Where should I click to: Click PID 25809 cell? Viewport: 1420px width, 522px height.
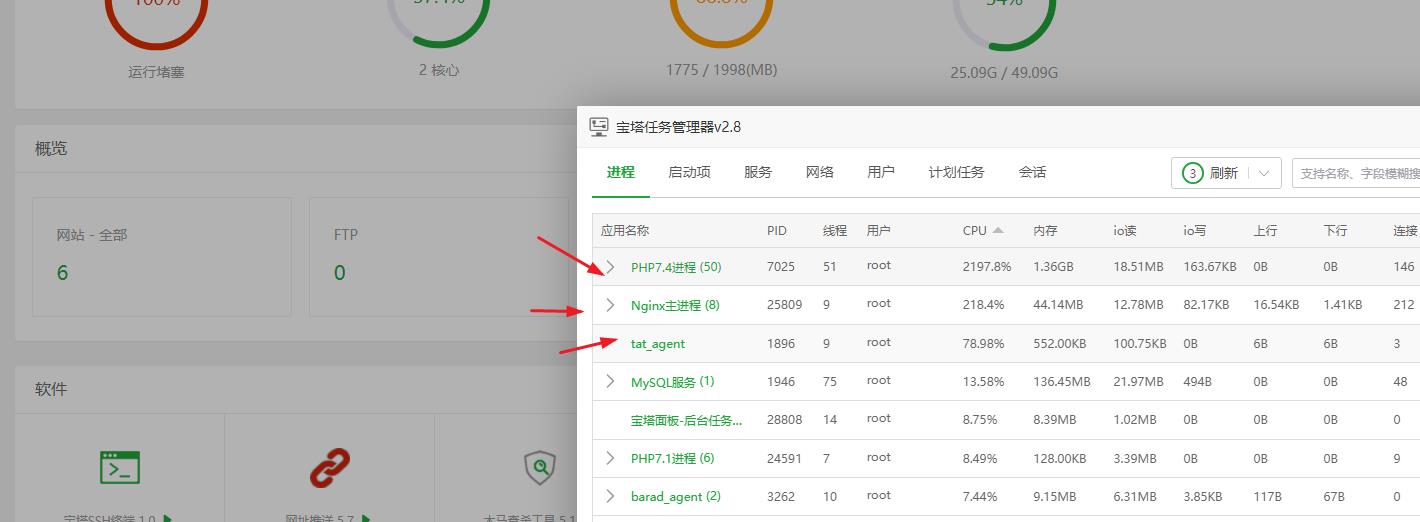pyautogui.click(x=784, y=304)
